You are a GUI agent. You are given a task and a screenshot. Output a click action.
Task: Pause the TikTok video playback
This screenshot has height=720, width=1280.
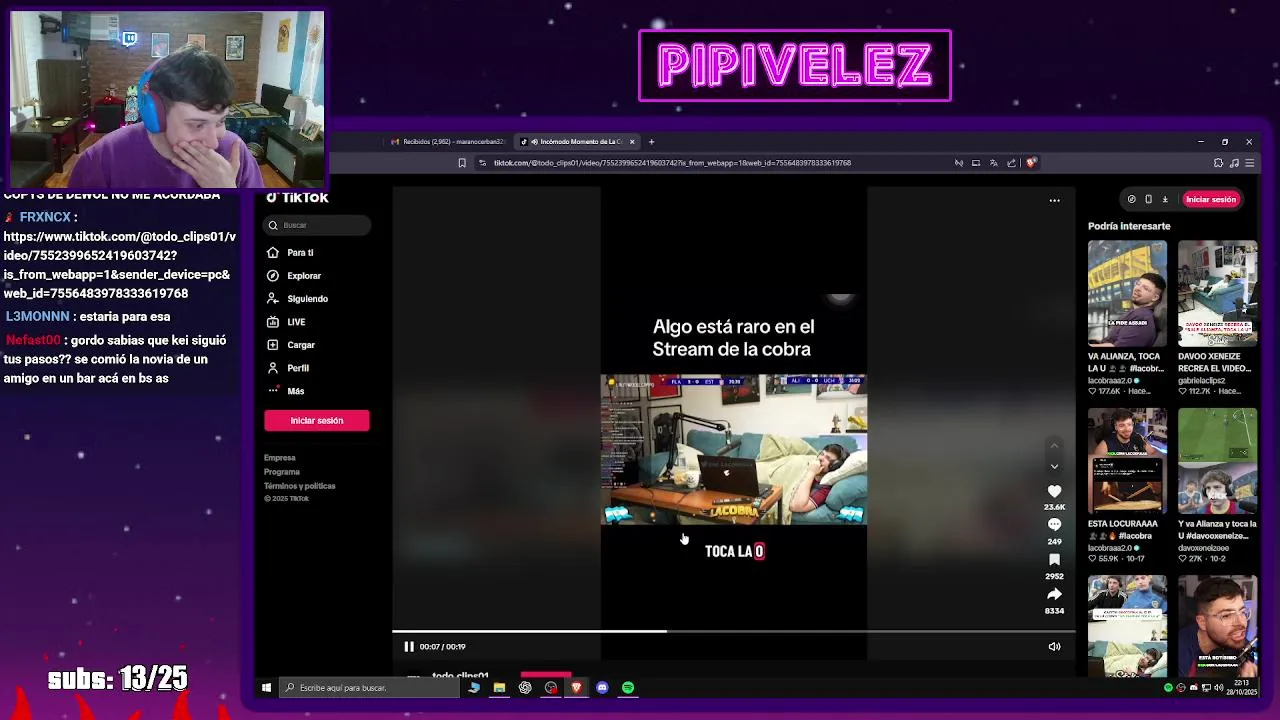[x=408, y=647]
